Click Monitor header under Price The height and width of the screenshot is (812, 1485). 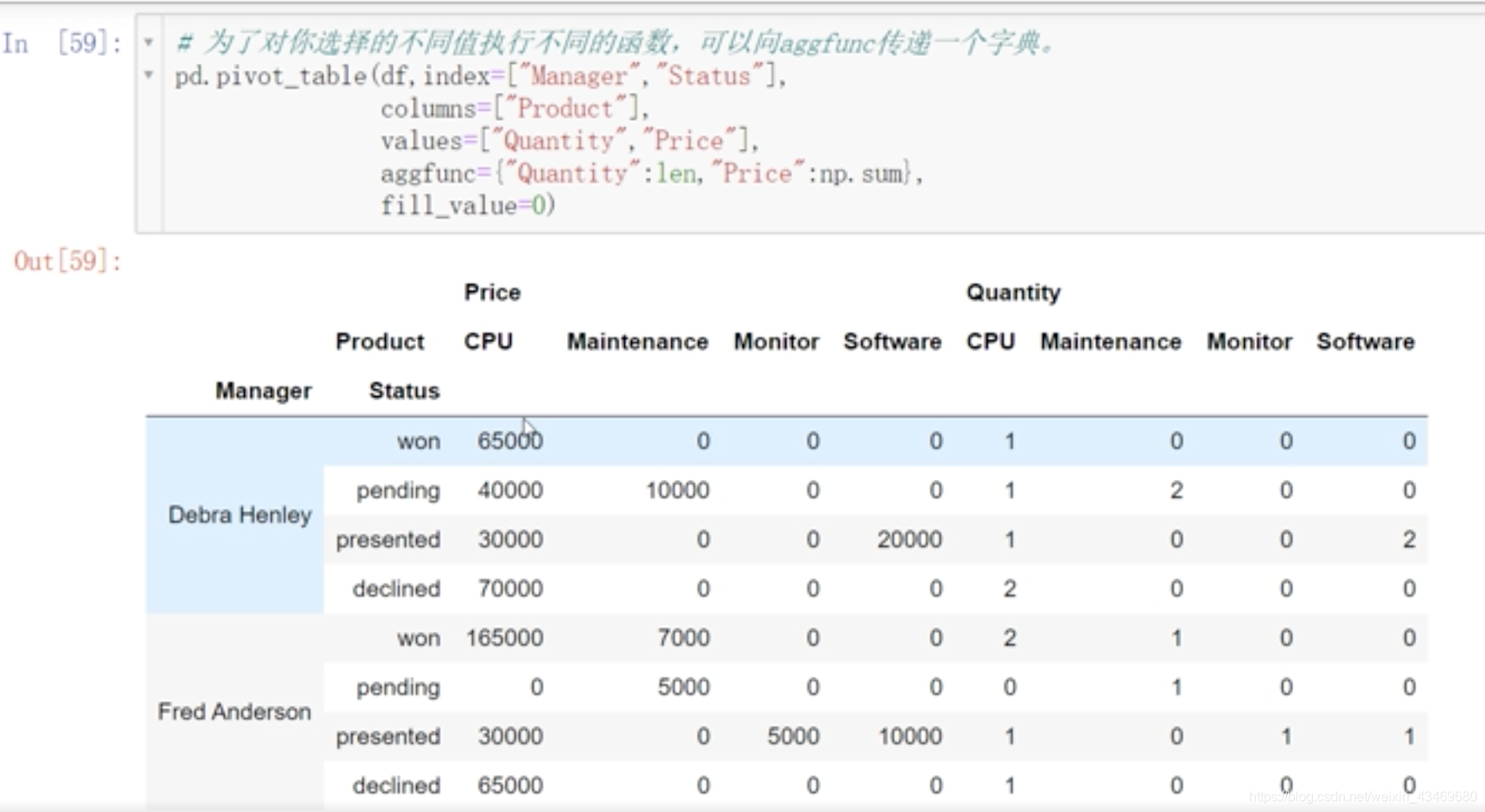pyautogui.click(x=776, y=341)
